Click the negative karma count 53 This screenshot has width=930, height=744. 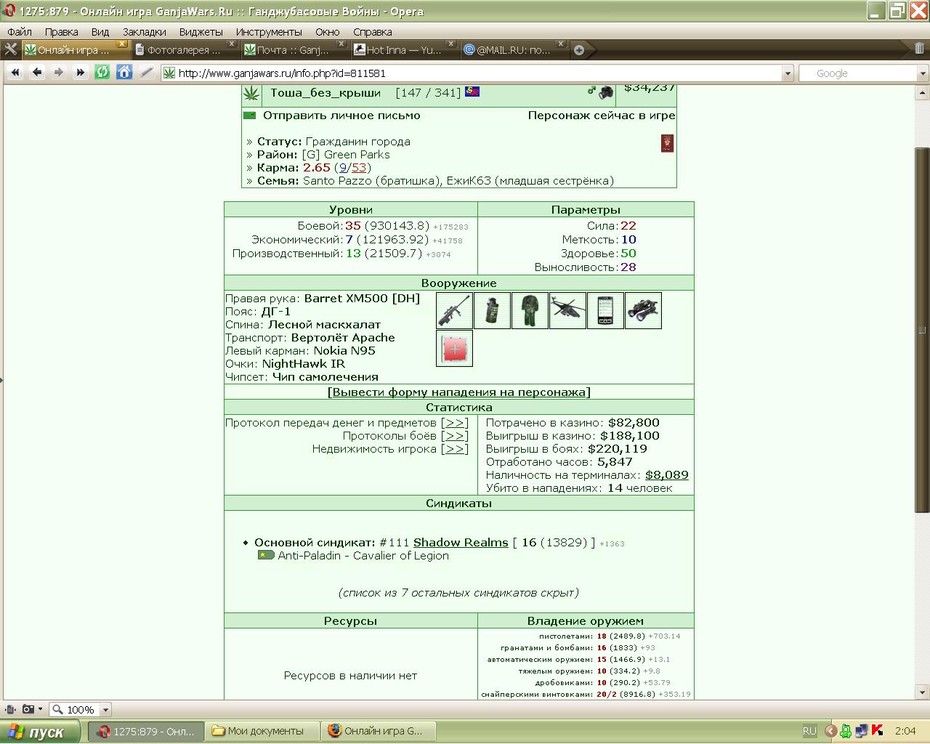point(358,167)
